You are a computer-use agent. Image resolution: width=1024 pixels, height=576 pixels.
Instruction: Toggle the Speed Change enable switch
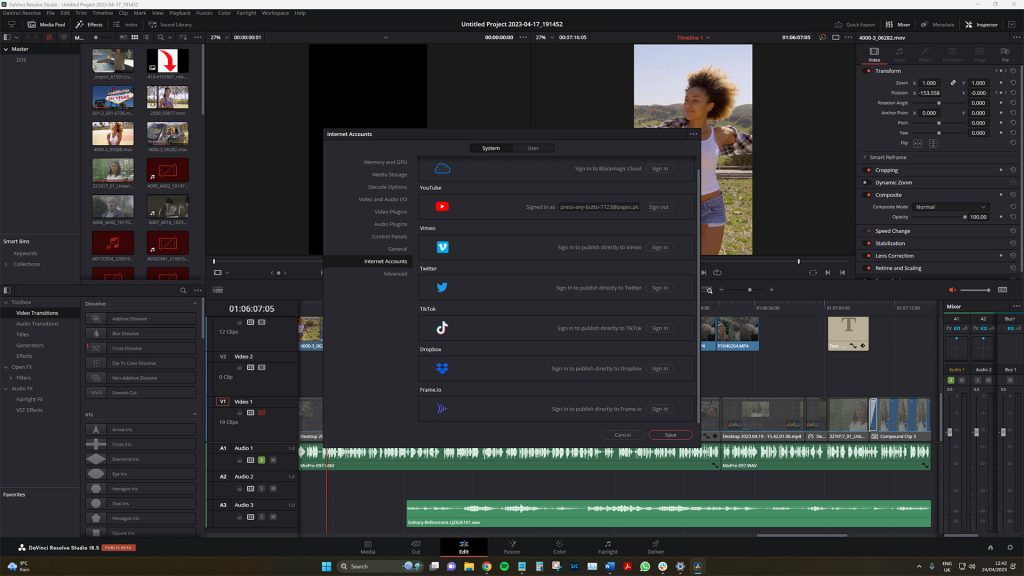point(868,231)
